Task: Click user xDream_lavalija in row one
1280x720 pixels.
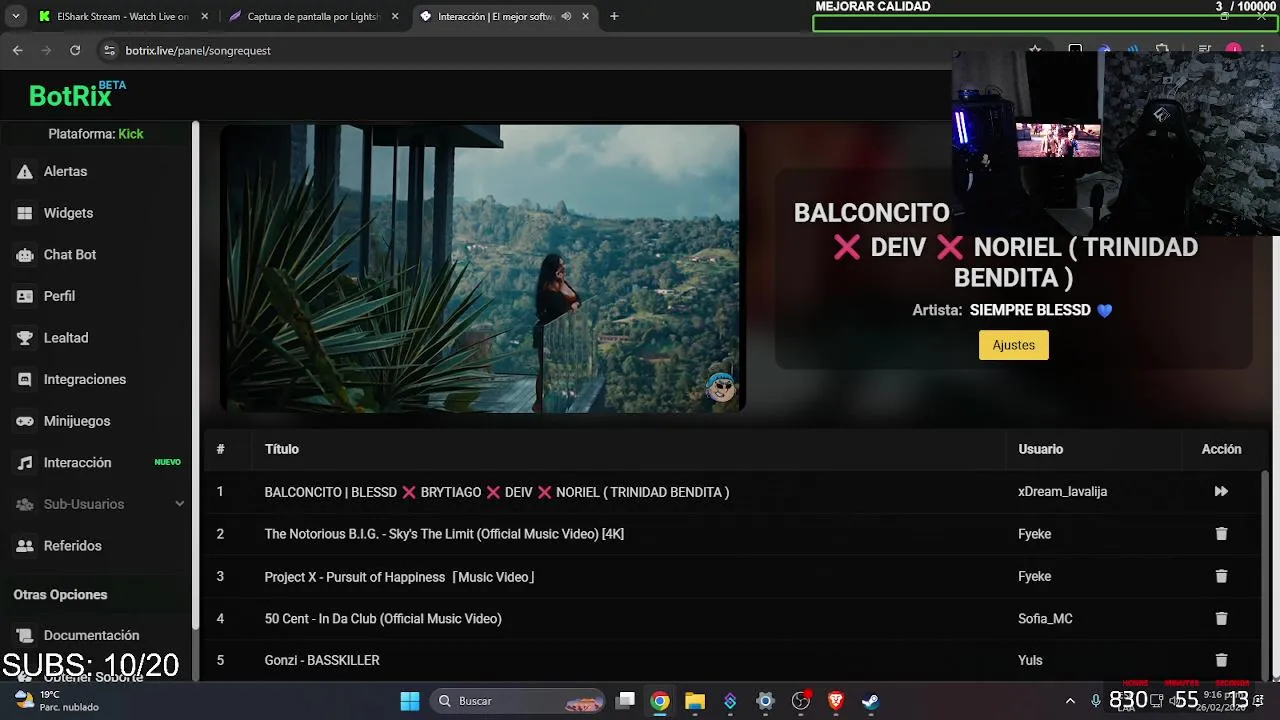Action: (x=1062, y=491)
